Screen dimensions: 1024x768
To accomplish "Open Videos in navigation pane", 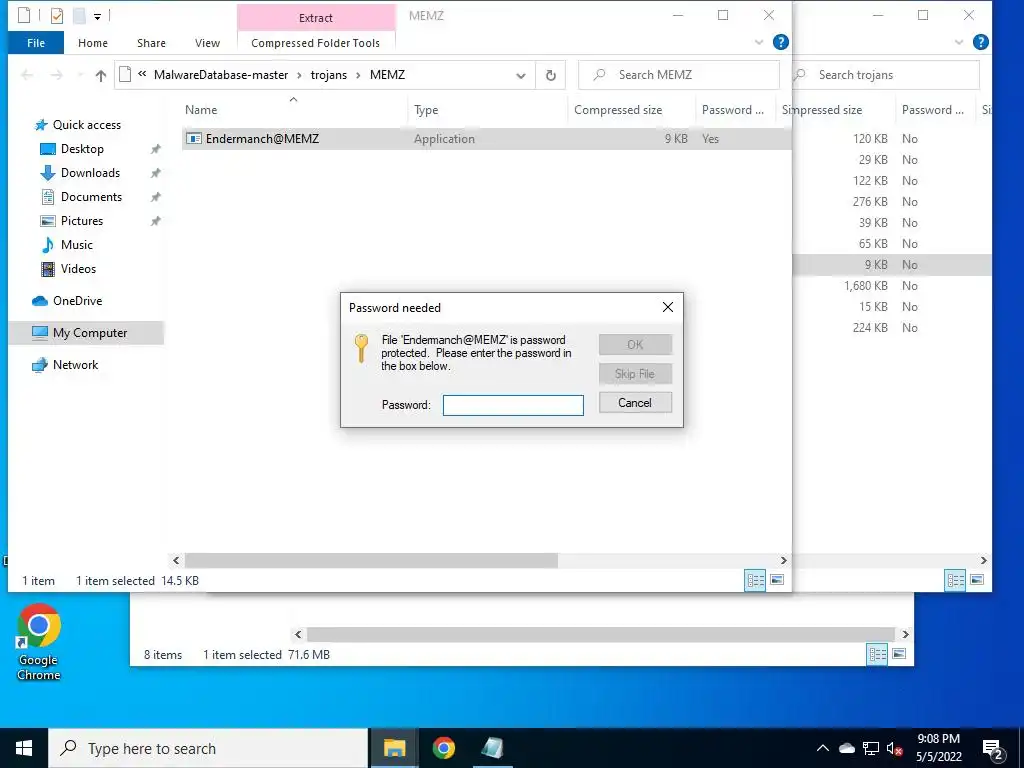I will 78,269.
